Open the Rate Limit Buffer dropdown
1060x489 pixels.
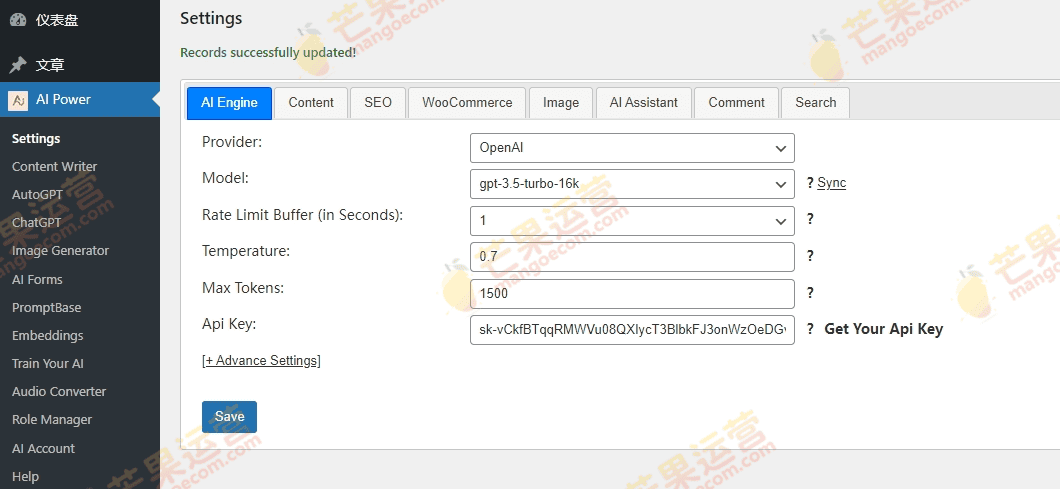click(632, 220)
